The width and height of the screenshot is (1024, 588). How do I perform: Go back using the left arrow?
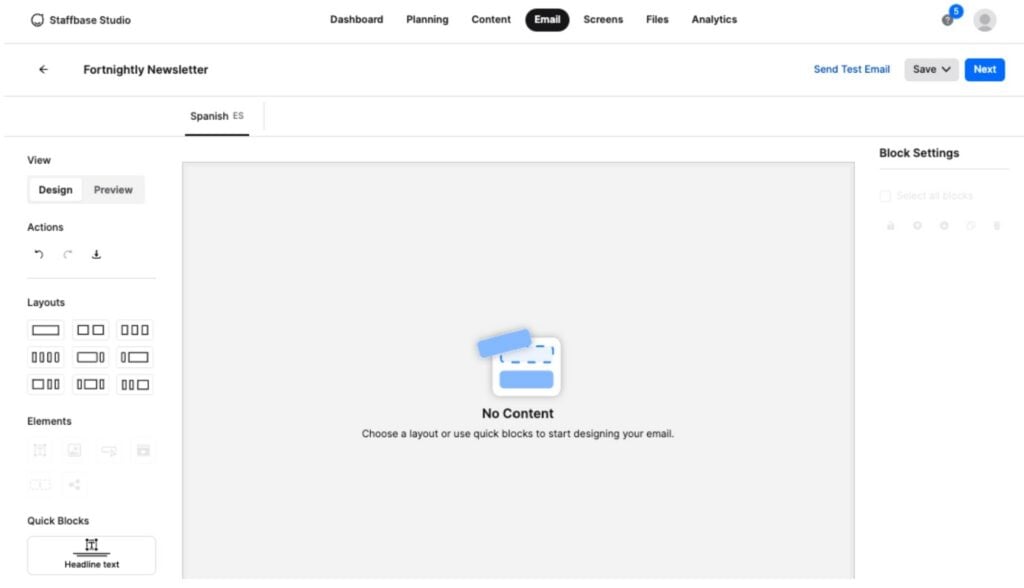tap(43, 69)
